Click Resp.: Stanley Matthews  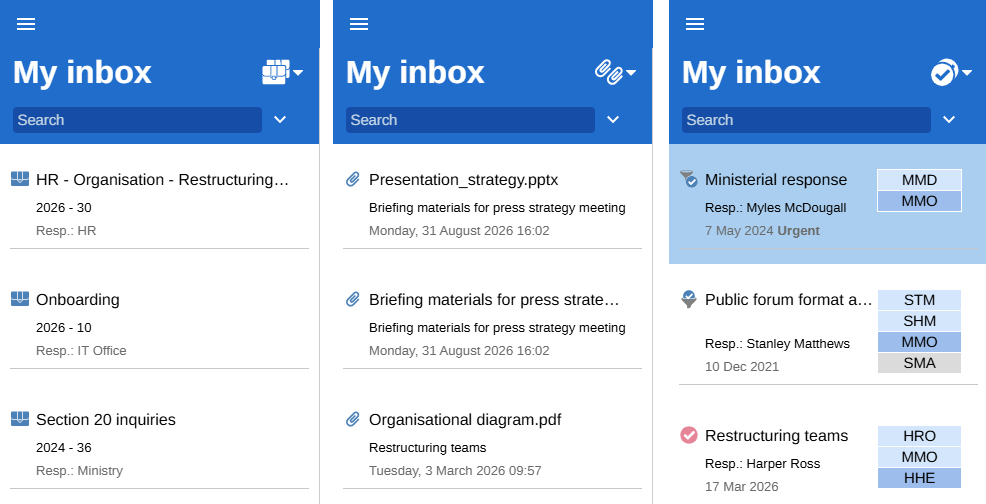tap(777, 344)
